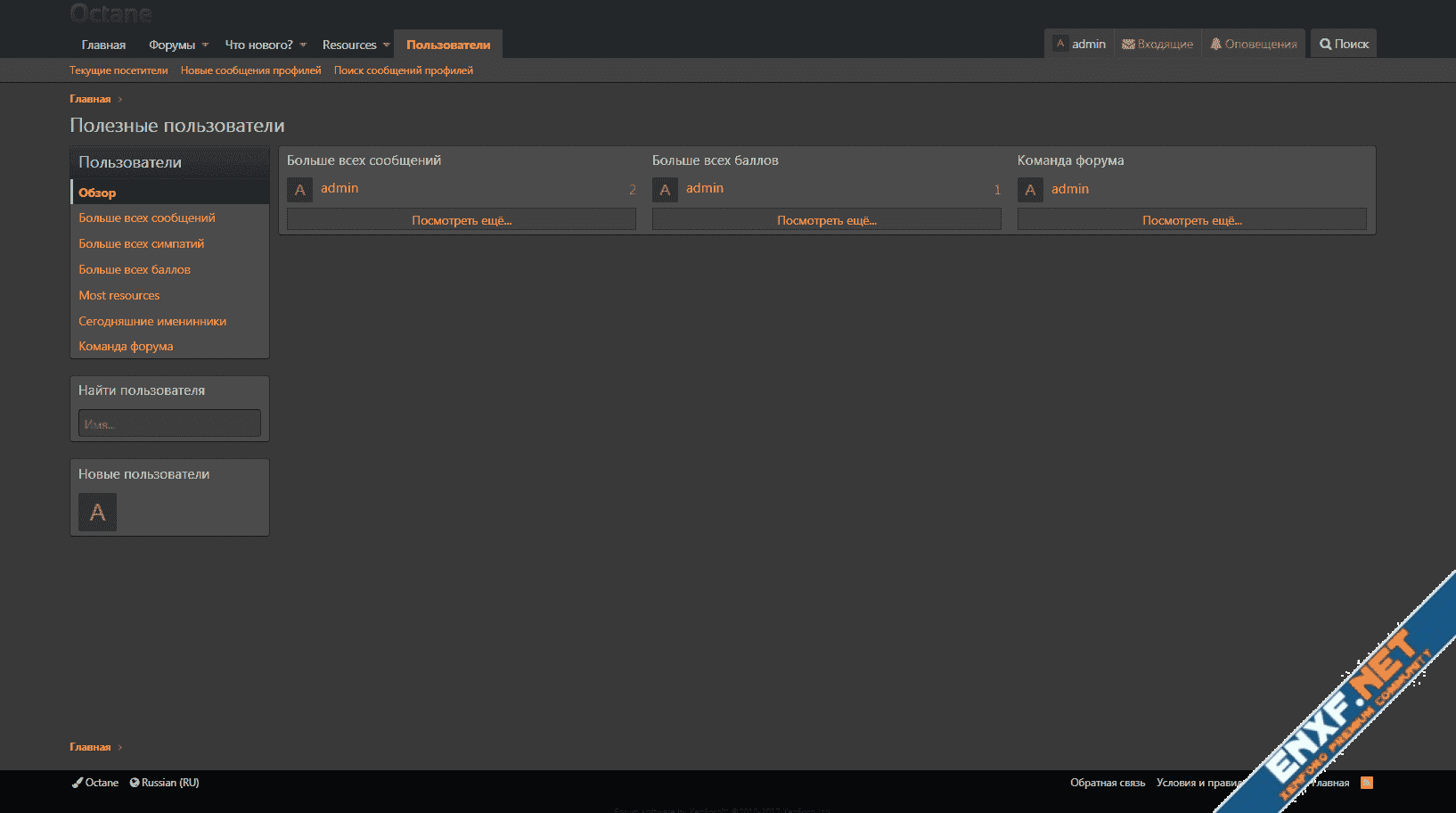Click Посмотреть ещё under Больше всех сообщений

(462, 220)
